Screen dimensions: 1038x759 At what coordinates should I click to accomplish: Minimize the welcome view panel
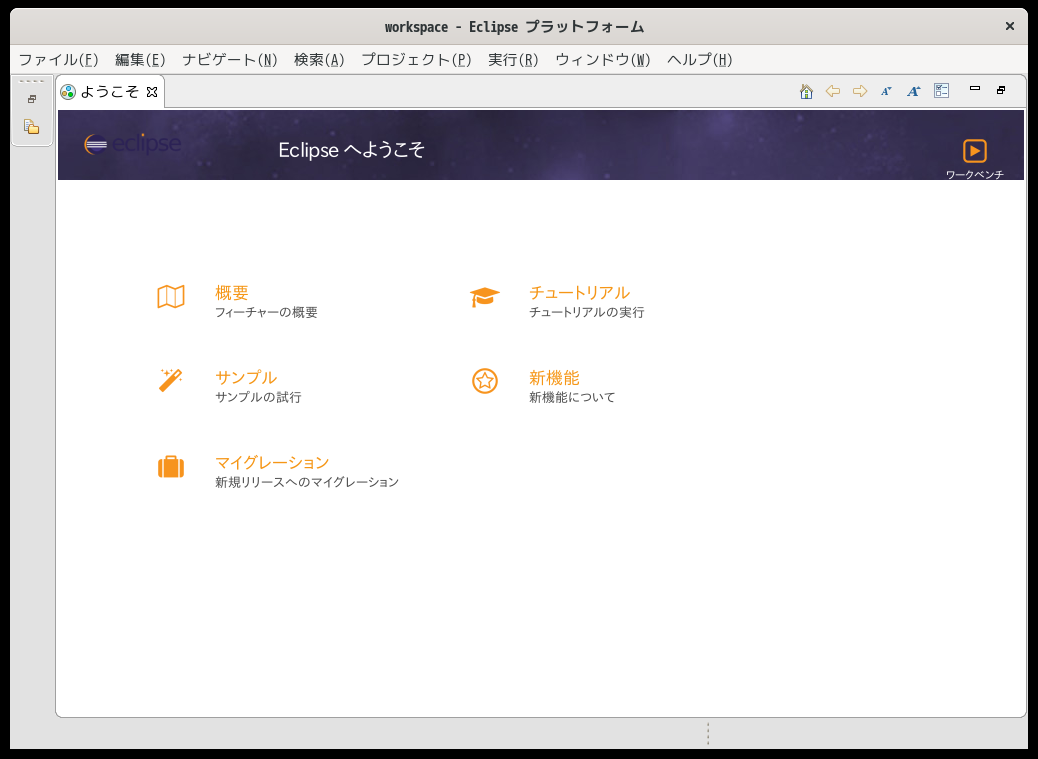coord(974,89)
